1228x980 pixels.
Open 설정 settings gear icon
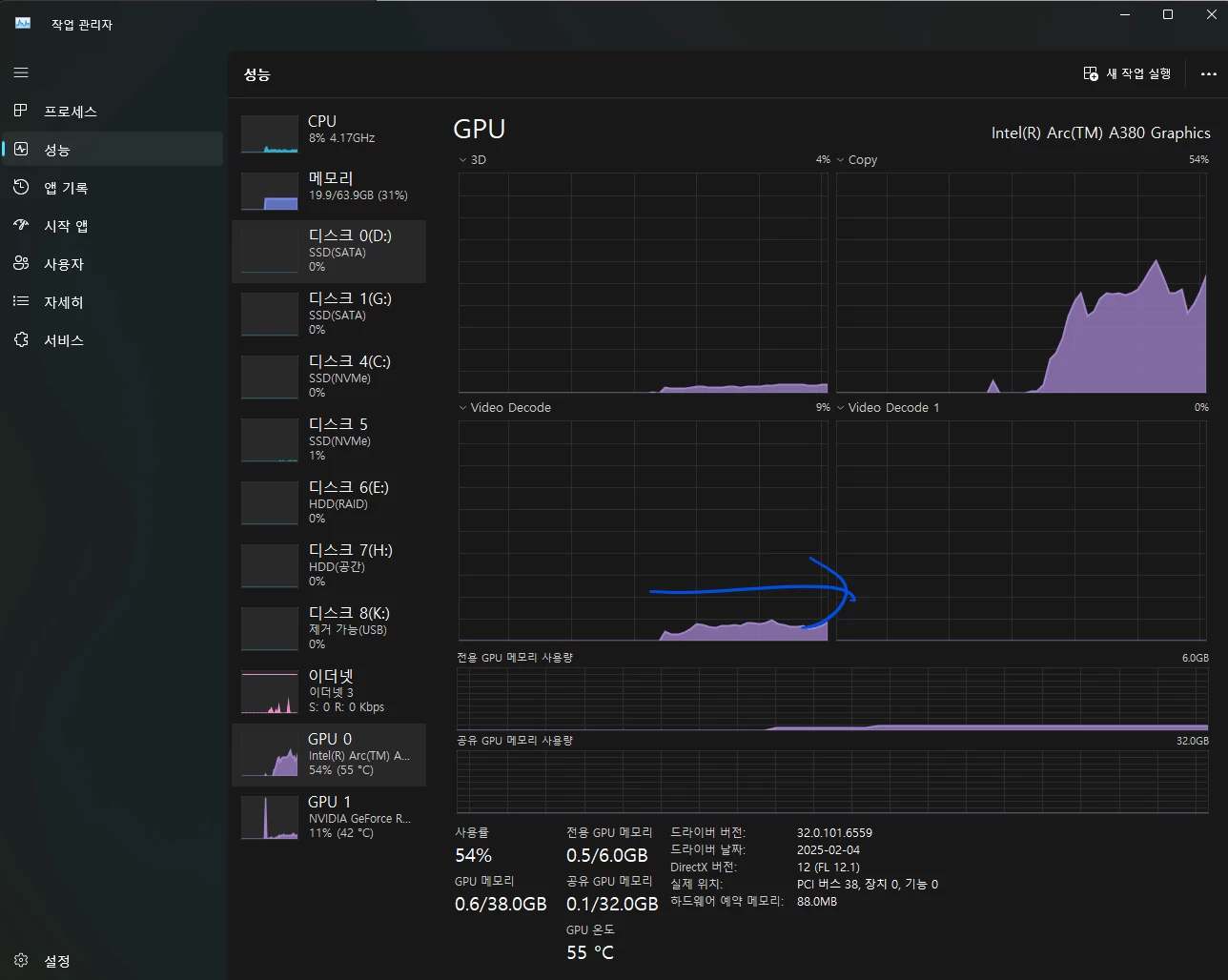click(21, 960)
